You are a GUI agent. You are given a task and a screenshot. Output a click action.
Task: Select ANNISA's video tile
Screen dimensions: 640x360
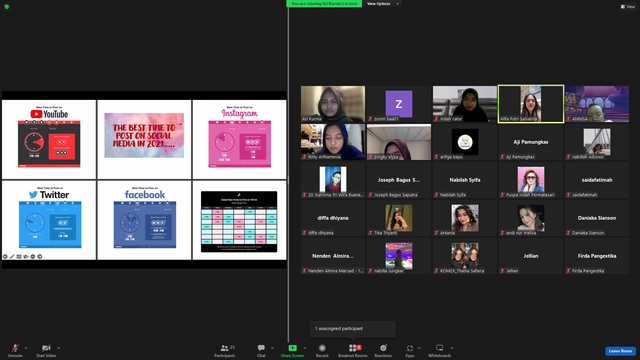(x=597, y=104)
